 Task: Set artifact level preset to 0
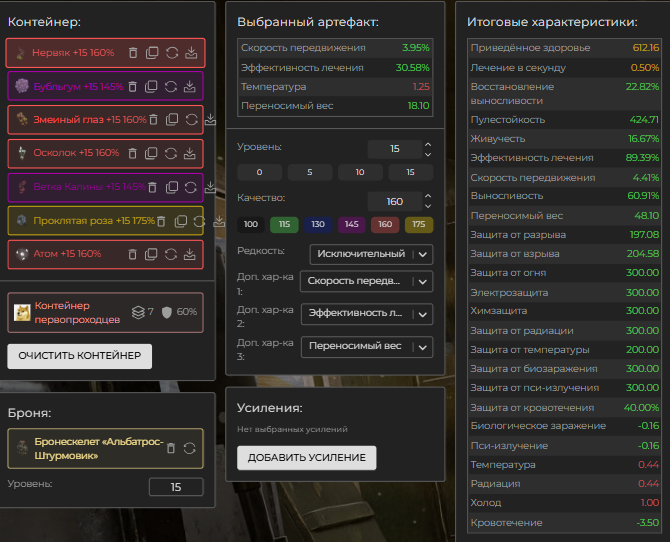point(259,172)
